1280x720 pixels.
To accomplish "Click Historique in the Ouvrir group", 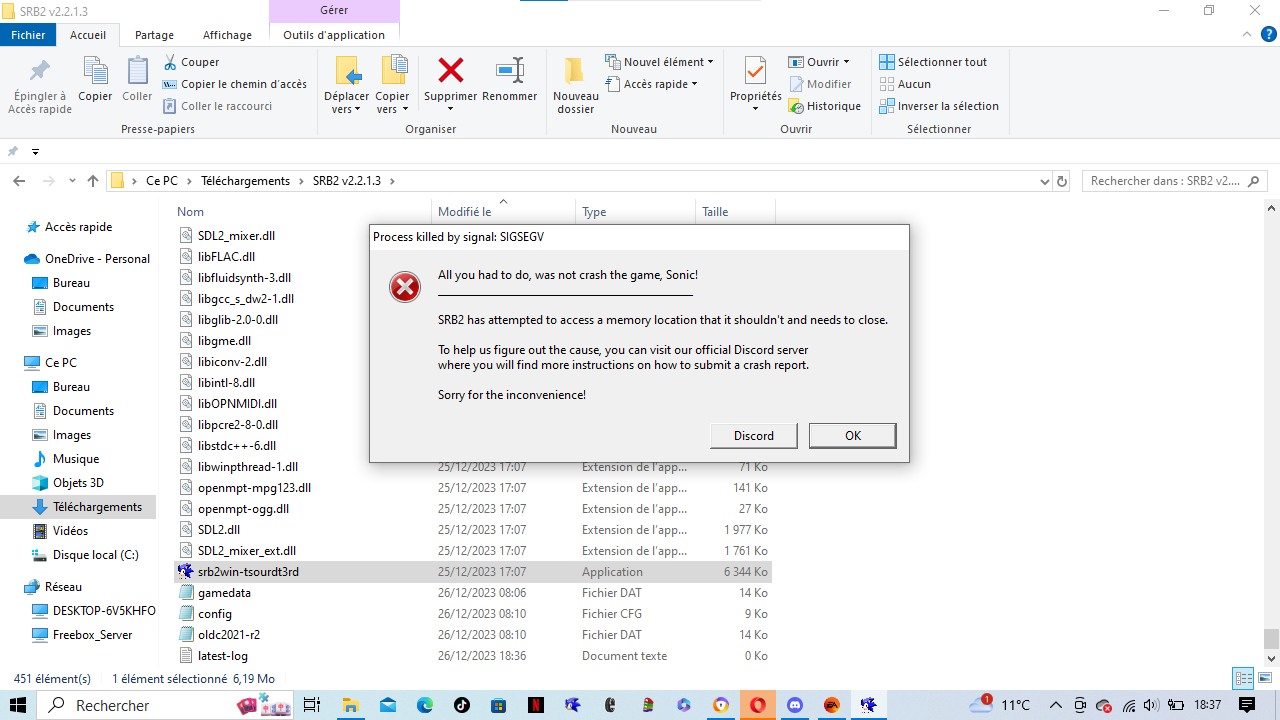I will pos(825,106).
